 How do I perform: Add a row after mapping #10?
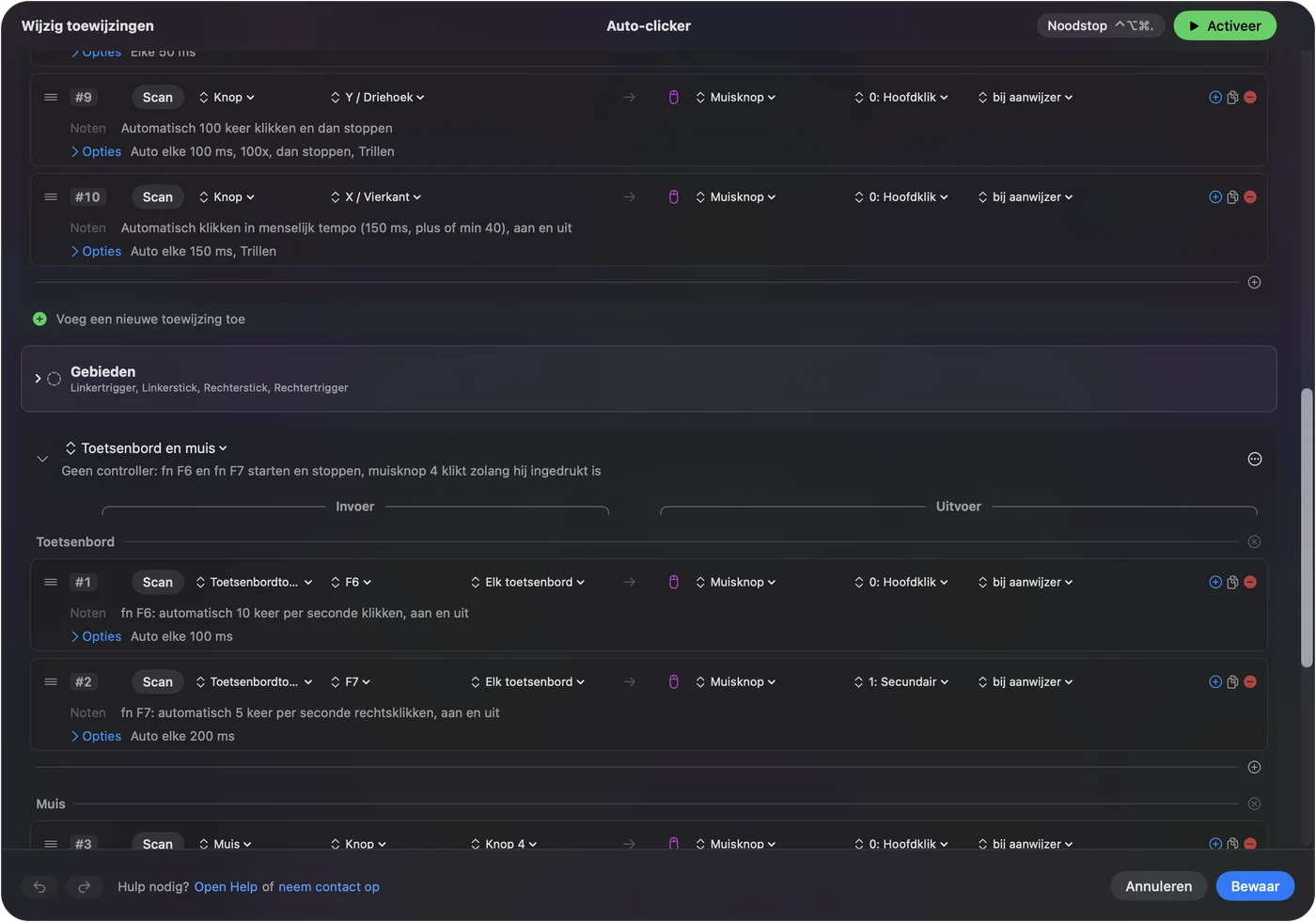1215,197
